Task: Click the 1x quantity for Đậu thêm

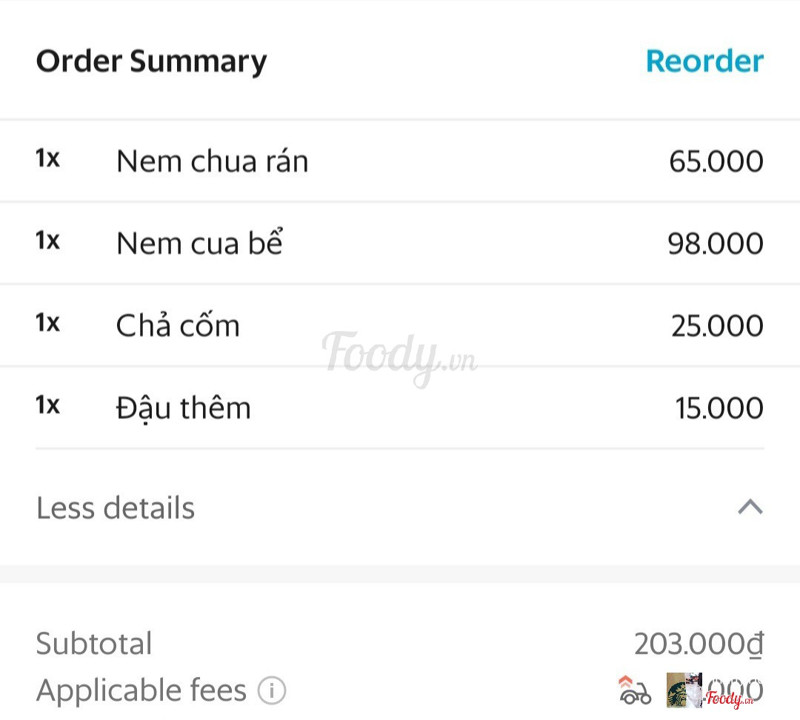Action: pos(48,406)
